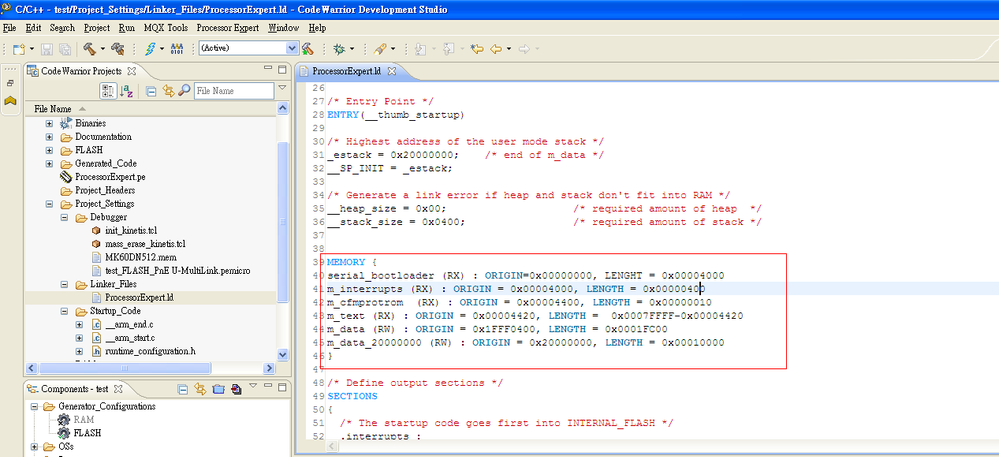
Task: Collapse the Linker_Files folder node
Action: pyautogui.click(x=64, y=284)
